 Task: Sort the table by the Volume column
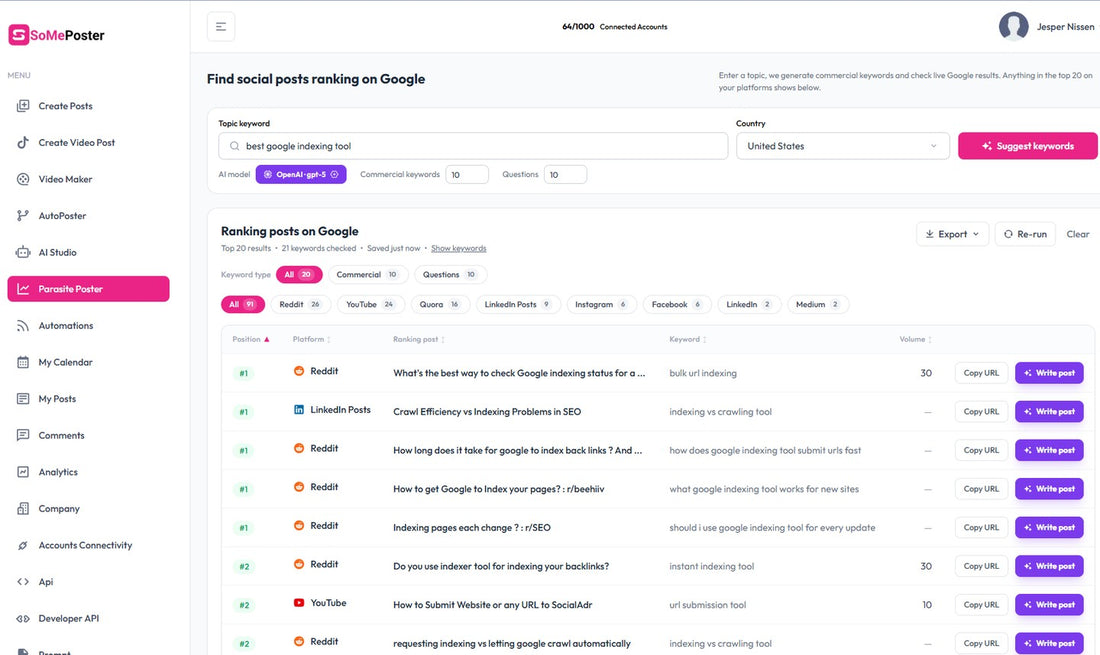(x=915, y=339)
